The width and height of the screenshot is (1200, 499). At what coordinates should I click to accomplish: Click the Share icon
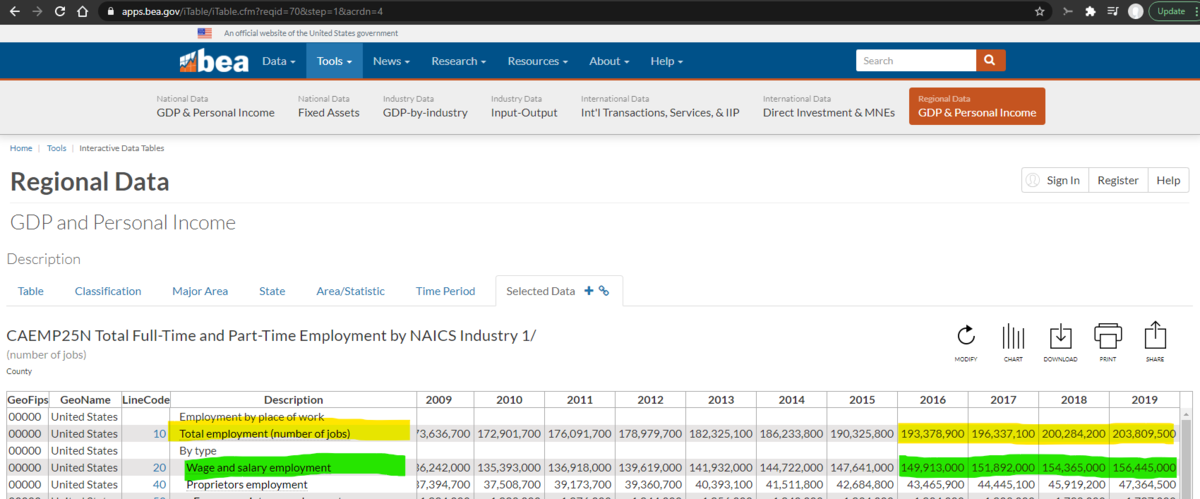(x=1155, y=336)
